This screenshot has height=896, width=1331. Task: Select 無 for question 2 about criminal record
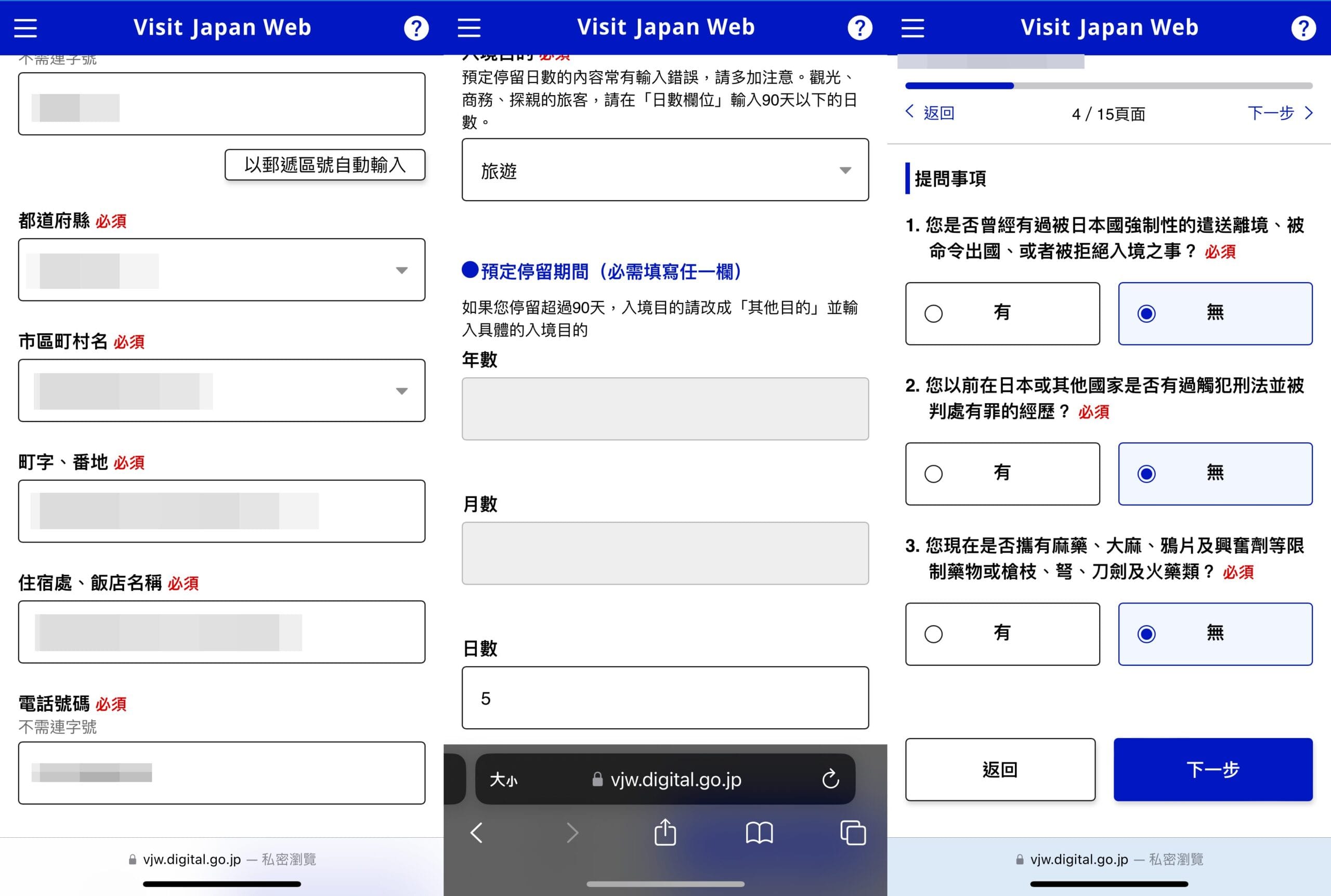point(1215,473)
